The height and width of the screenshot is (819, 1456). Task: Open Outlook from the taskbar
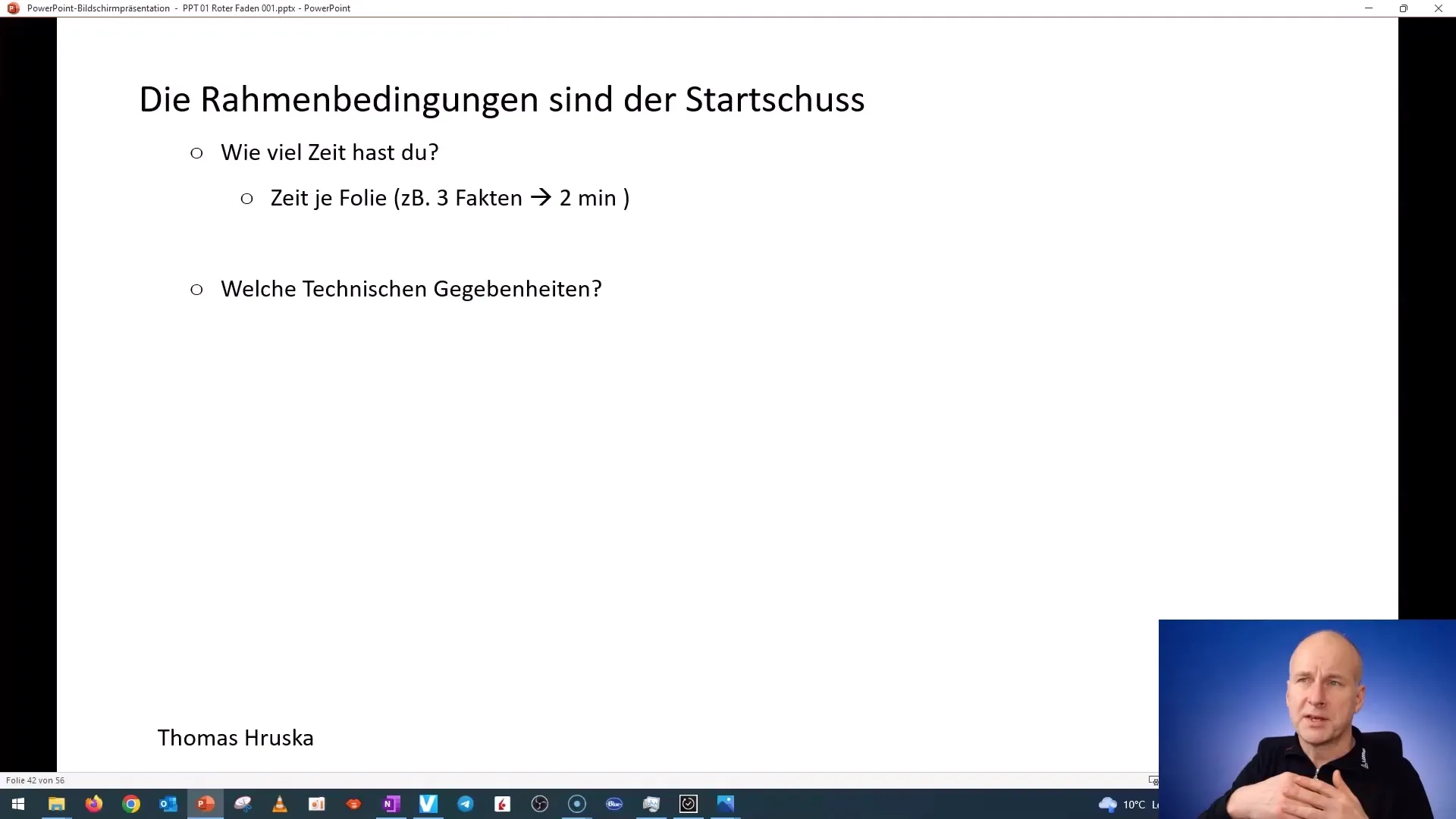coord(168,804)
